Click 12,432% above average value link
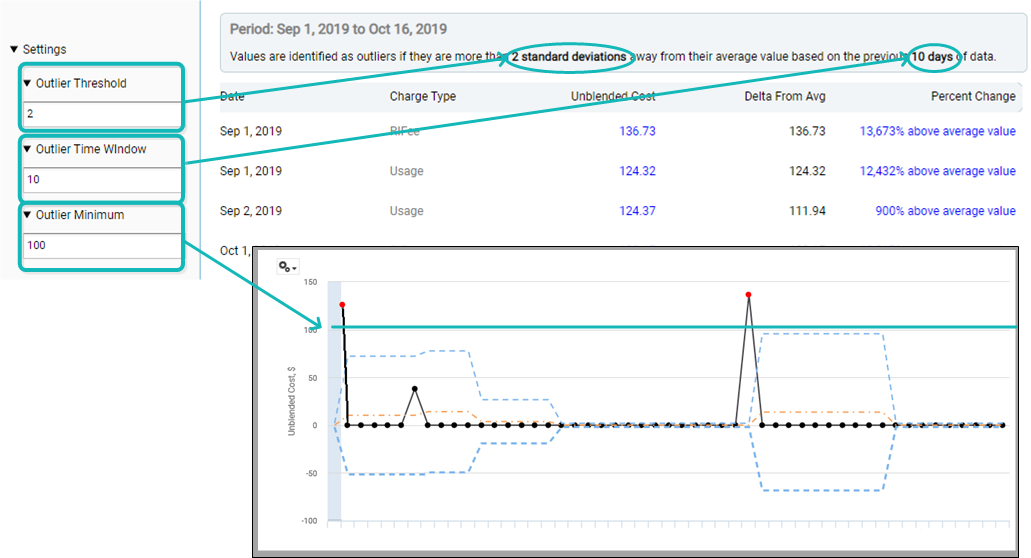The image size is (1031, 558). pyautogui.click(x=937, y=171)
